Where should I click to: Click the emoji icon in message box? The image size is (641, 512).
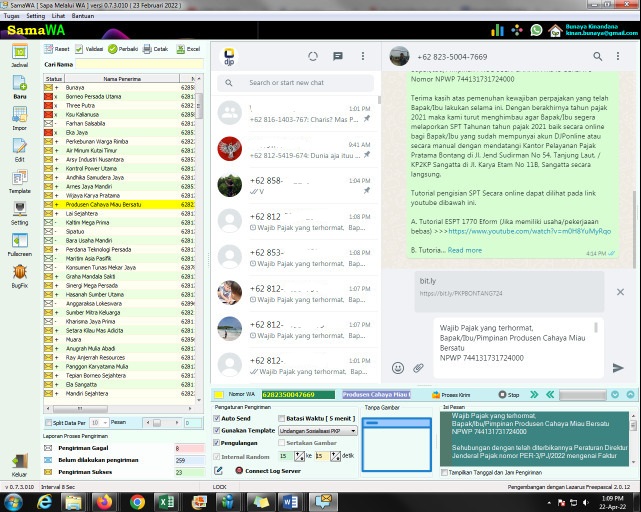pos(398,368)
